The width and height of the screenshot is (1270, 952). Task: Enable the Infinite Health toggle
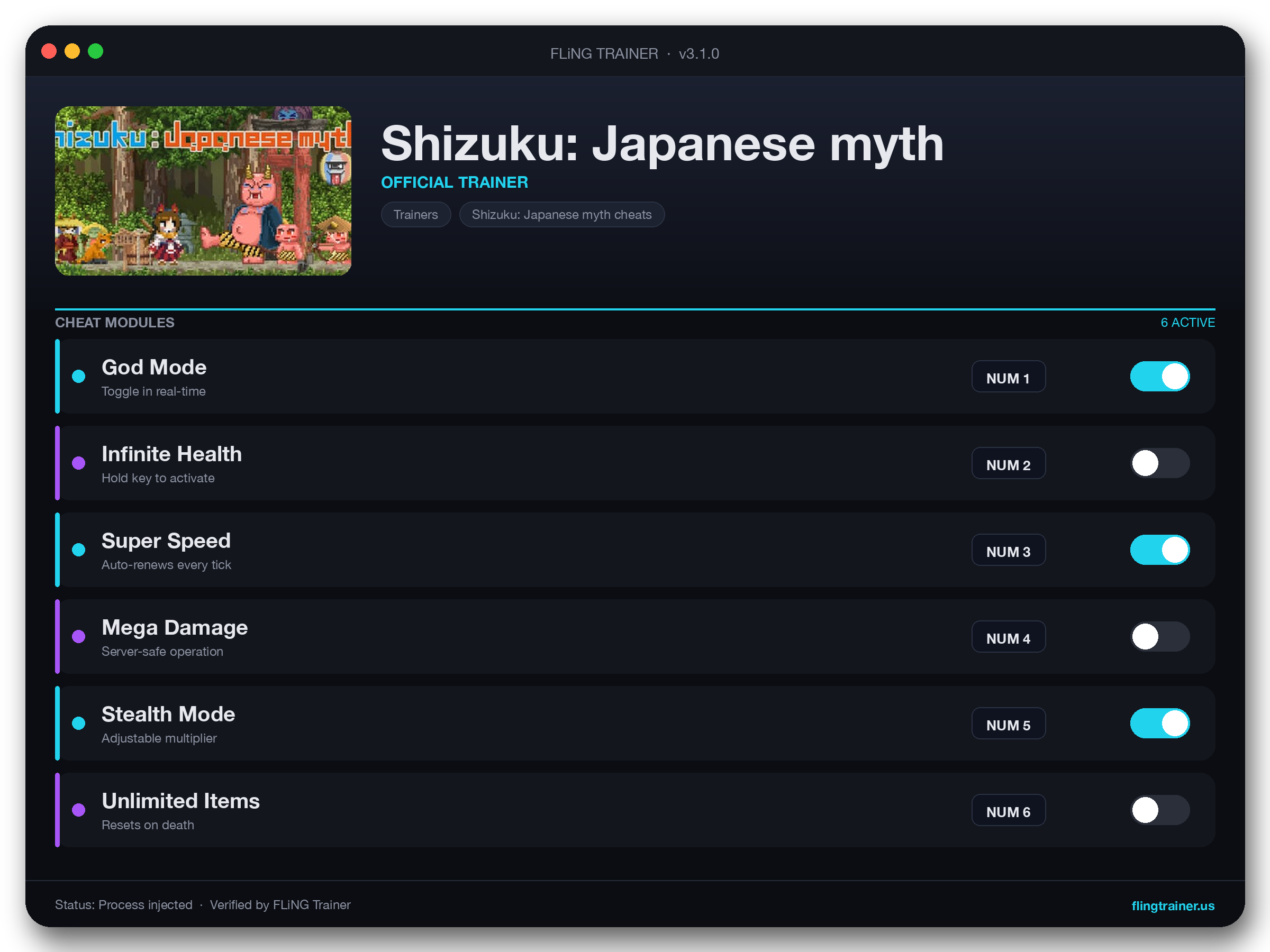(1159, 463)
